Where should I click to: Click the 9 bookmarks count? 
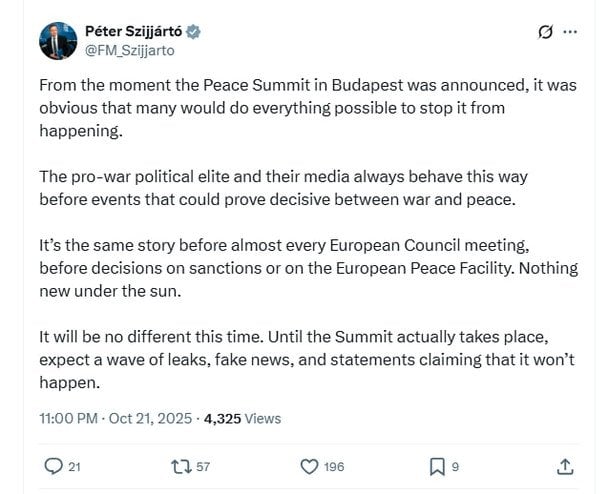click(x=456, y=466)
